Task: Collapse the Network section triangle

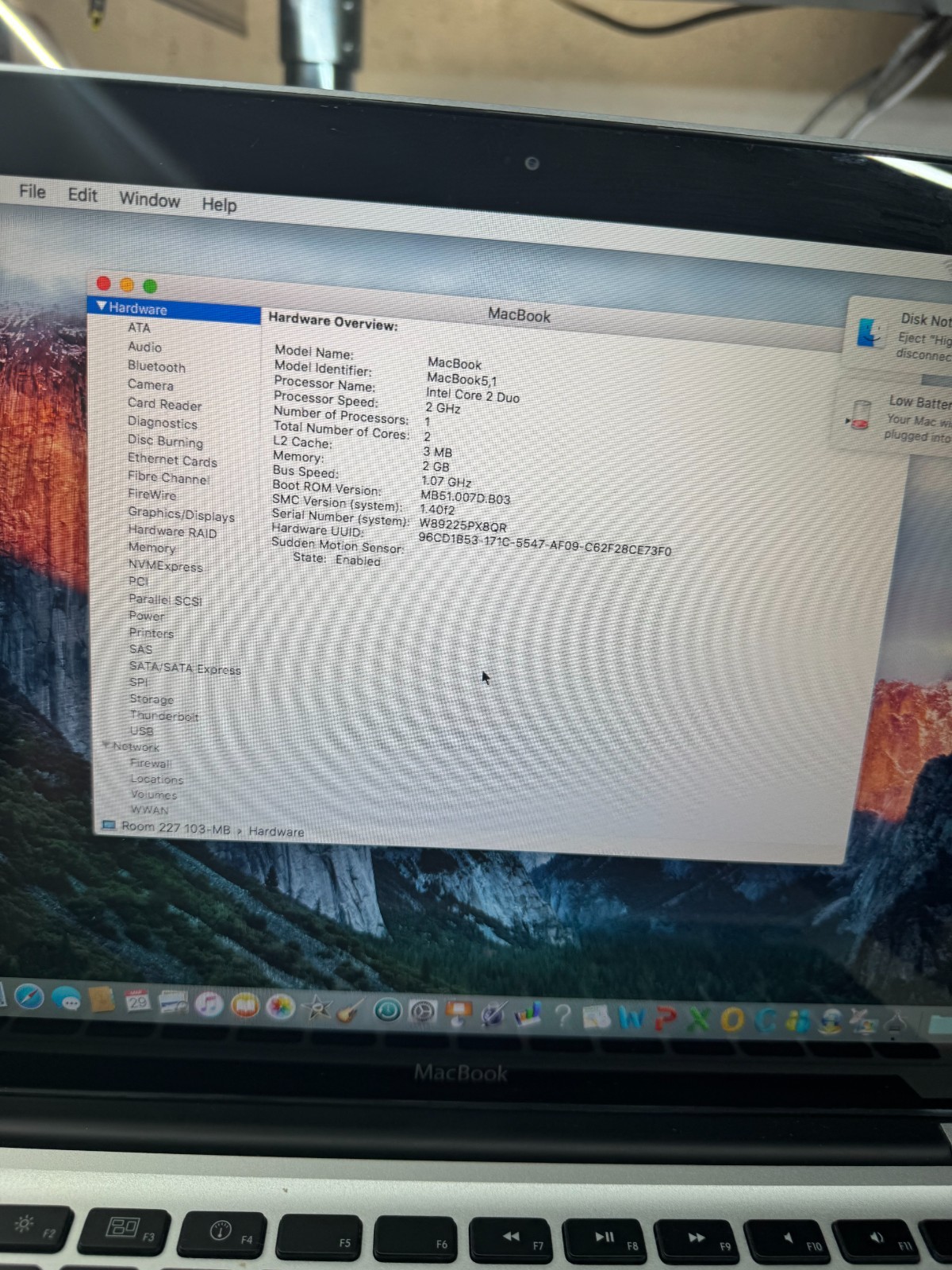Action: pos(106,745)
